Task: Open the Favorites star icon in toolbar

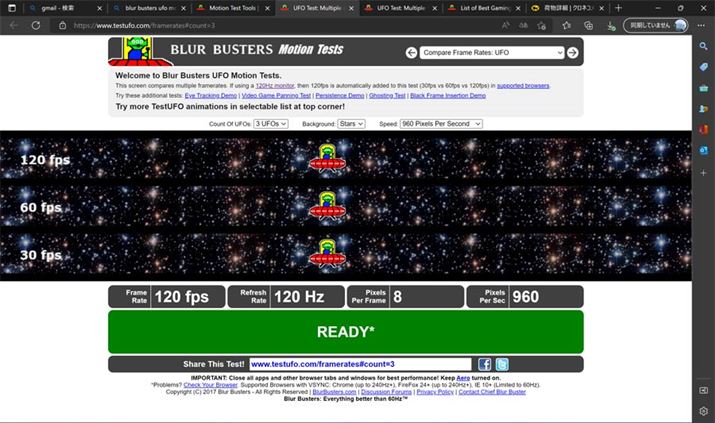Action: tap(566, 26)
